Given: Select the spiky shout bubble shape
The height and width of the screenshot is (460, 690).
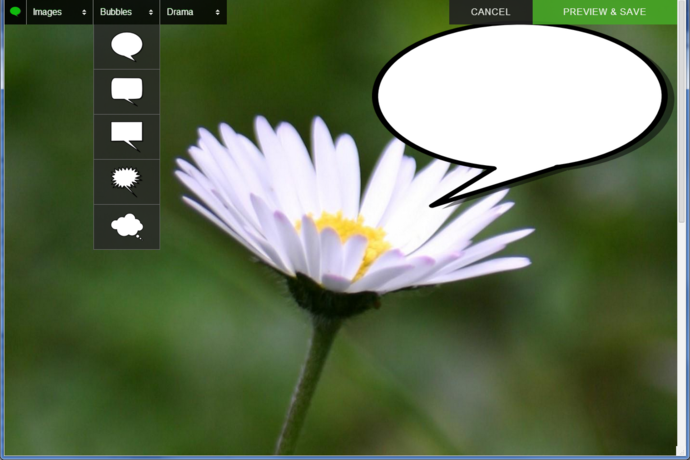Looking at the screenshot, I should (127, 182).
